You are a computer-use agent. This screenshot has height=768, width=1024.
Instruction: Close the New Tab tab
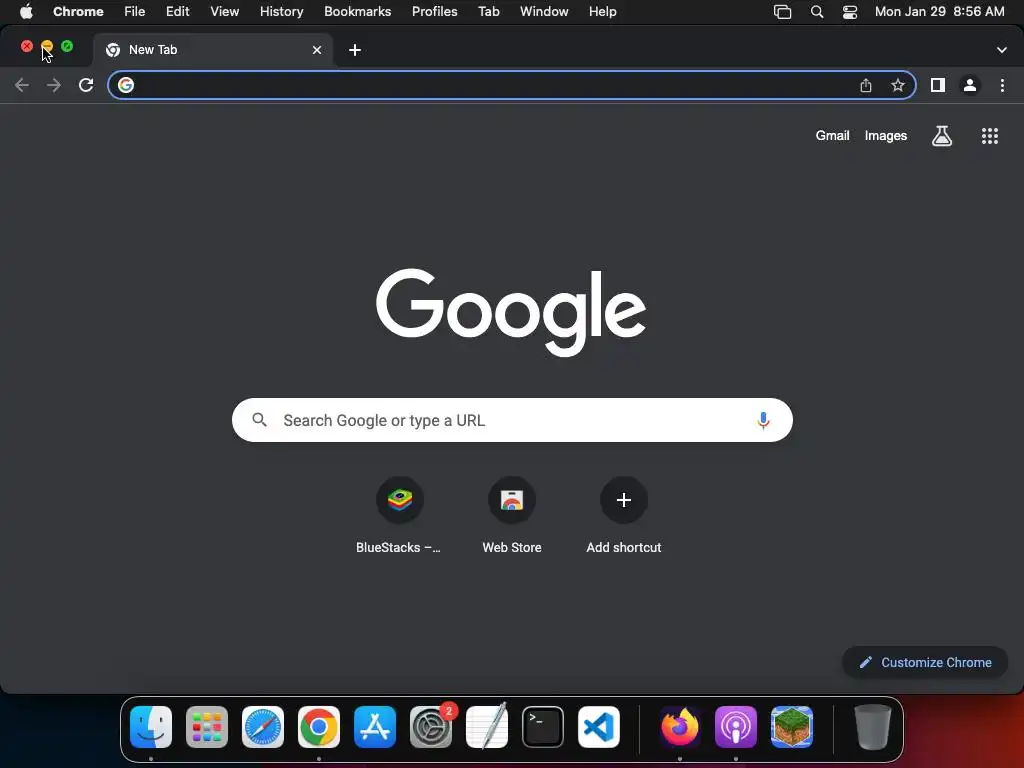point(317,50)
